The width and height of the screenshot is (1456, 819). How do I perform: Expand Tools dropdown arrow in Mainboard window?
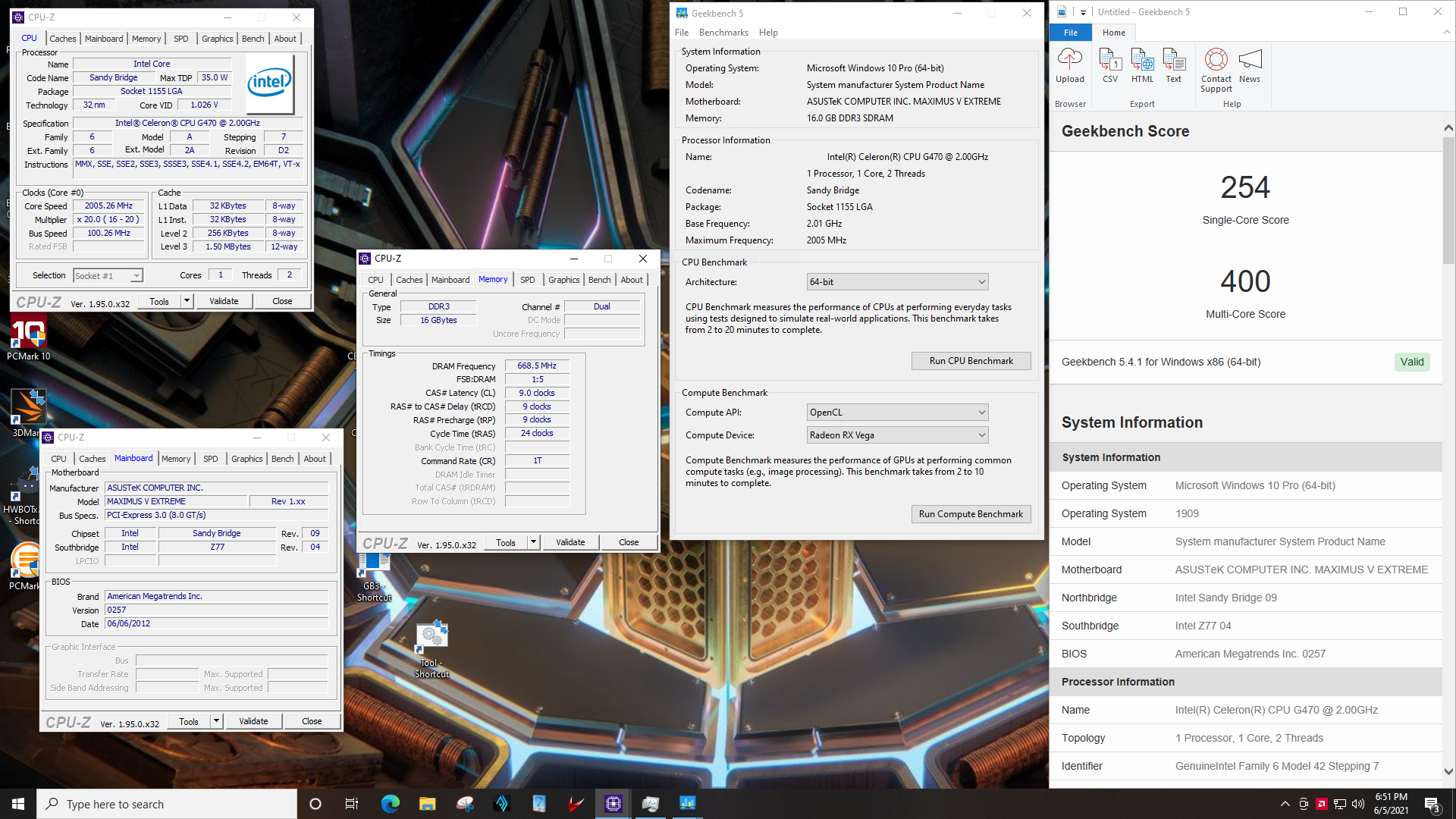click(x=216, y=721)
